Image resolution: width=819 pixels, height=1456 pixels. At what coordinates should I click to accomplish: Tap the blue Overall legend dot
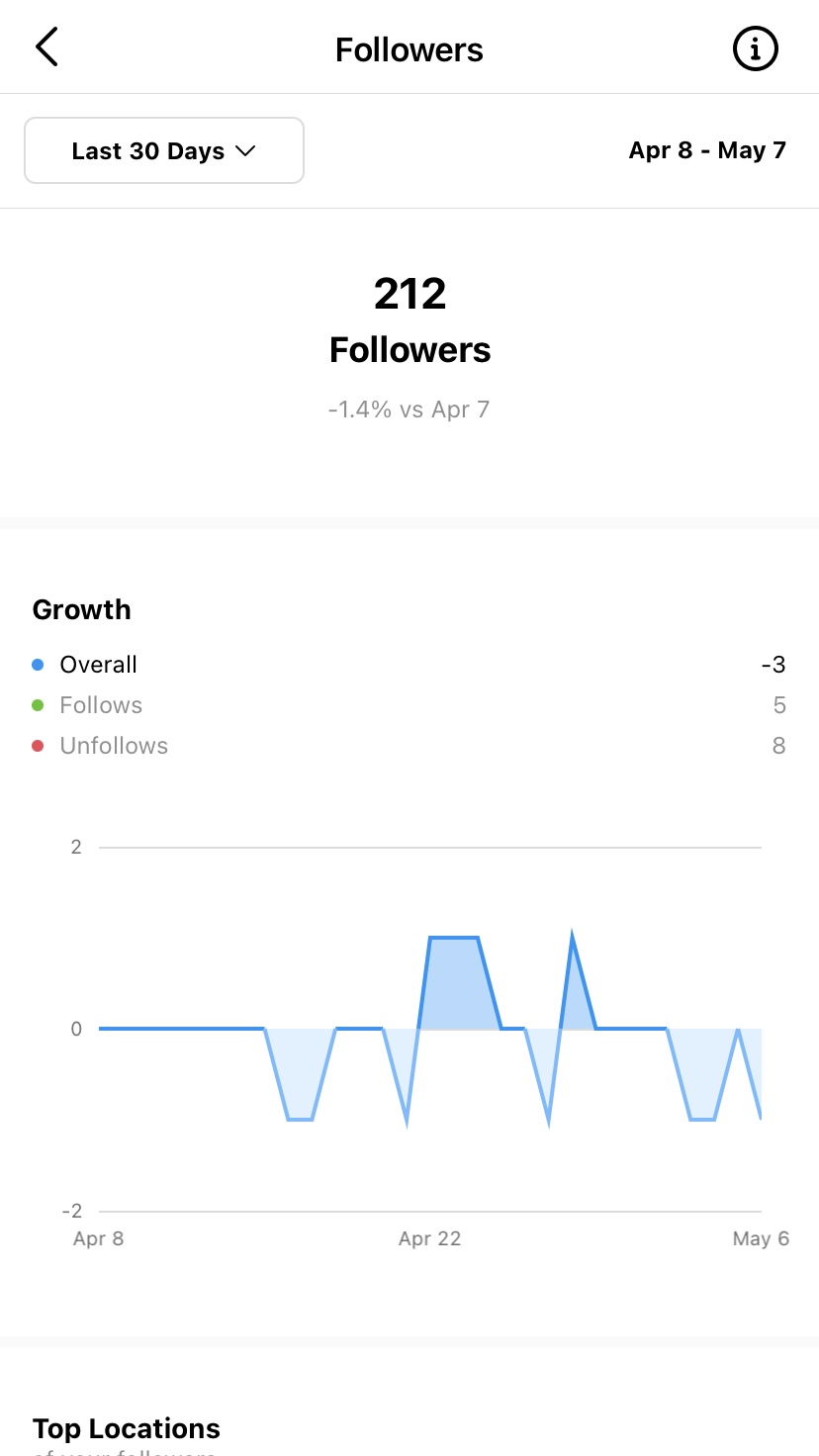[38, 665]
